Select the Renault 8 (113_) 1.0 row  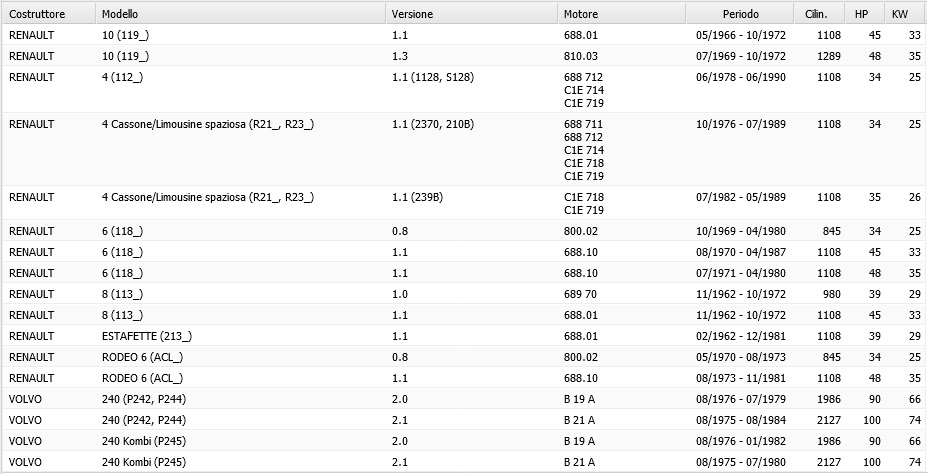464,293
